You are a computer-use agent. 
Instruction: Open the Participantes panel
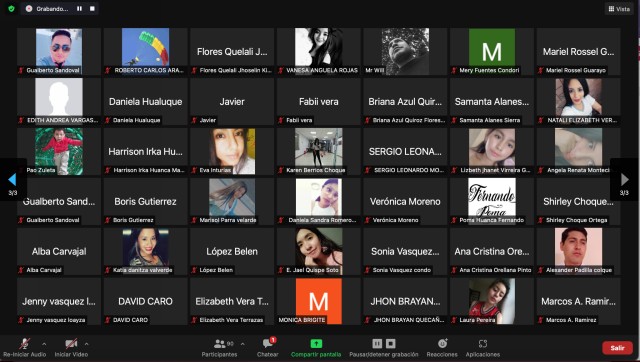coord(220,347)
